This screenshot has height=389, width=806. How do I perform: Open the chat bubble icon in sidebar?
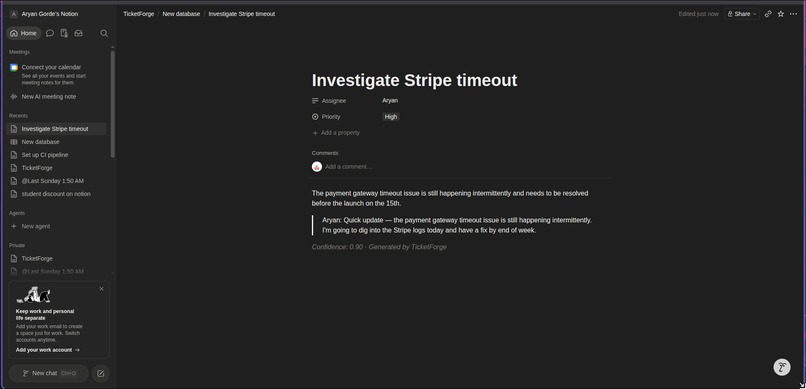click(50, 33)
